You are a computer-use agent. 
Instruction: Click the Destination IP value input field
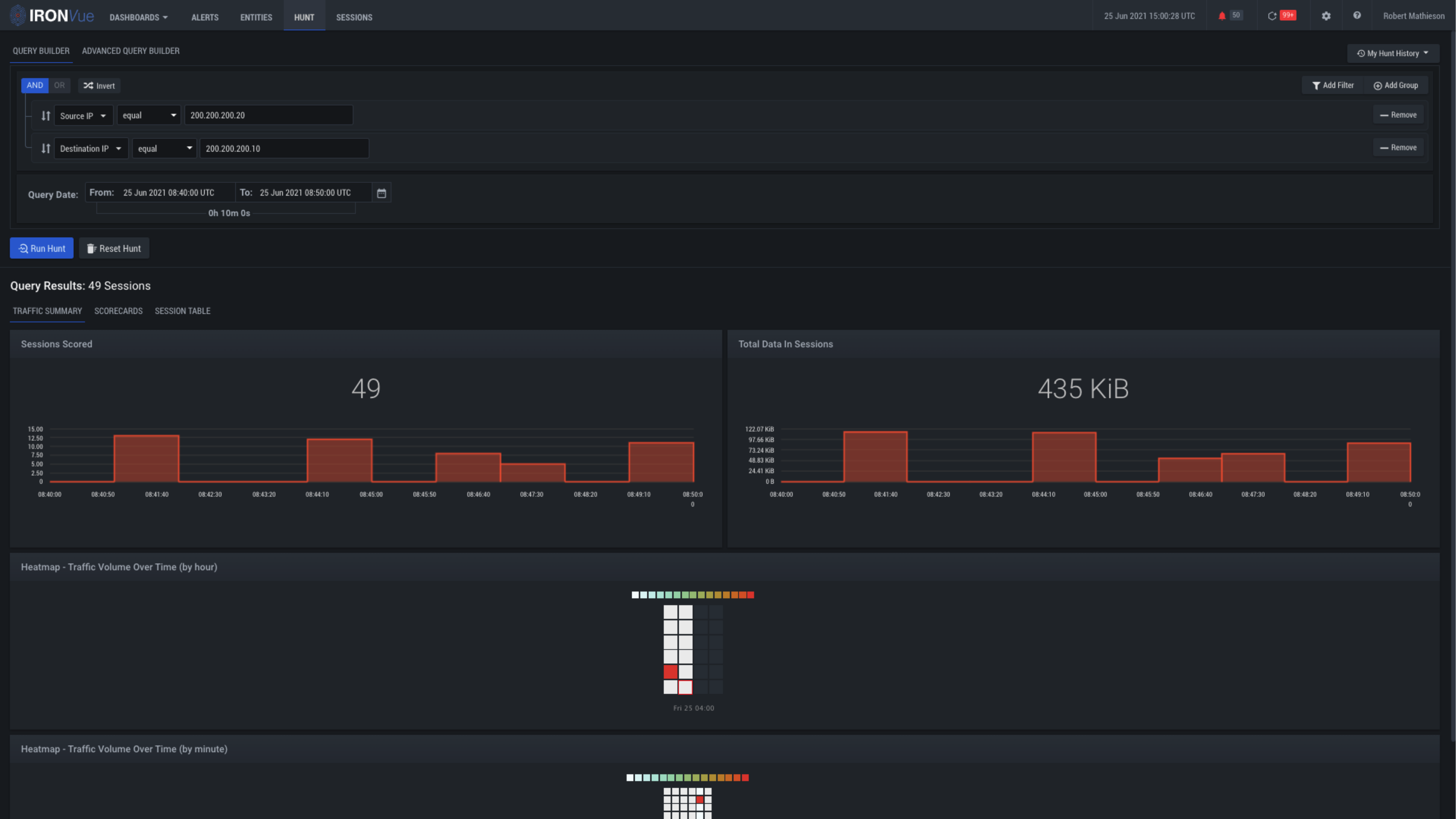tap(284, 149)
